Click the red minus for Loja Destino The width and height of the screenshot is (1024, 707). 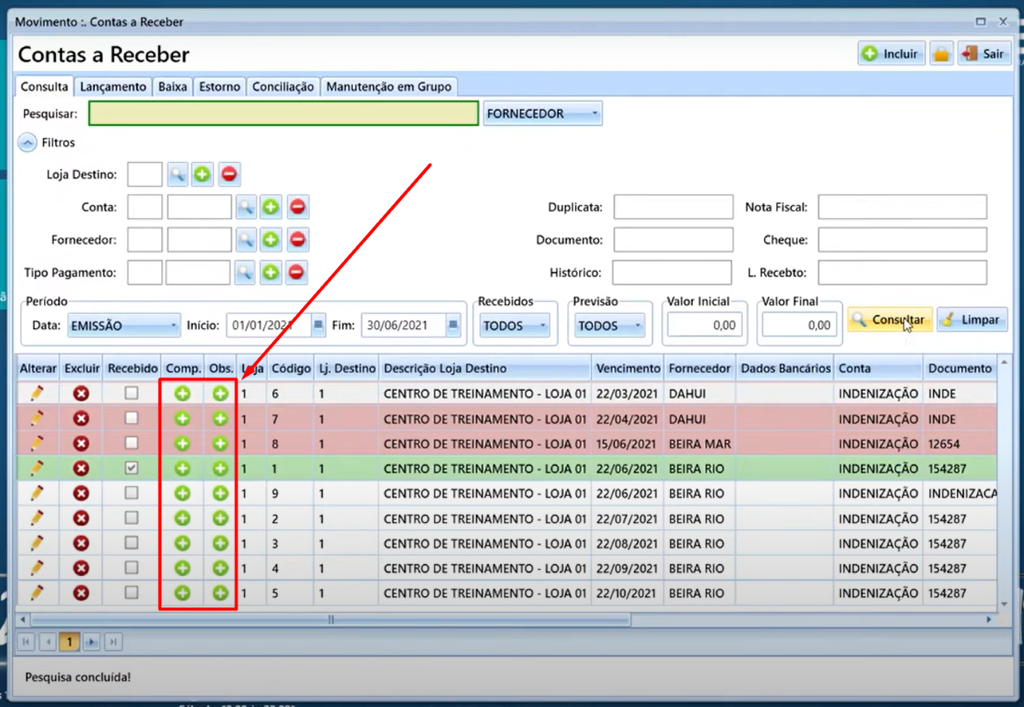229,174
